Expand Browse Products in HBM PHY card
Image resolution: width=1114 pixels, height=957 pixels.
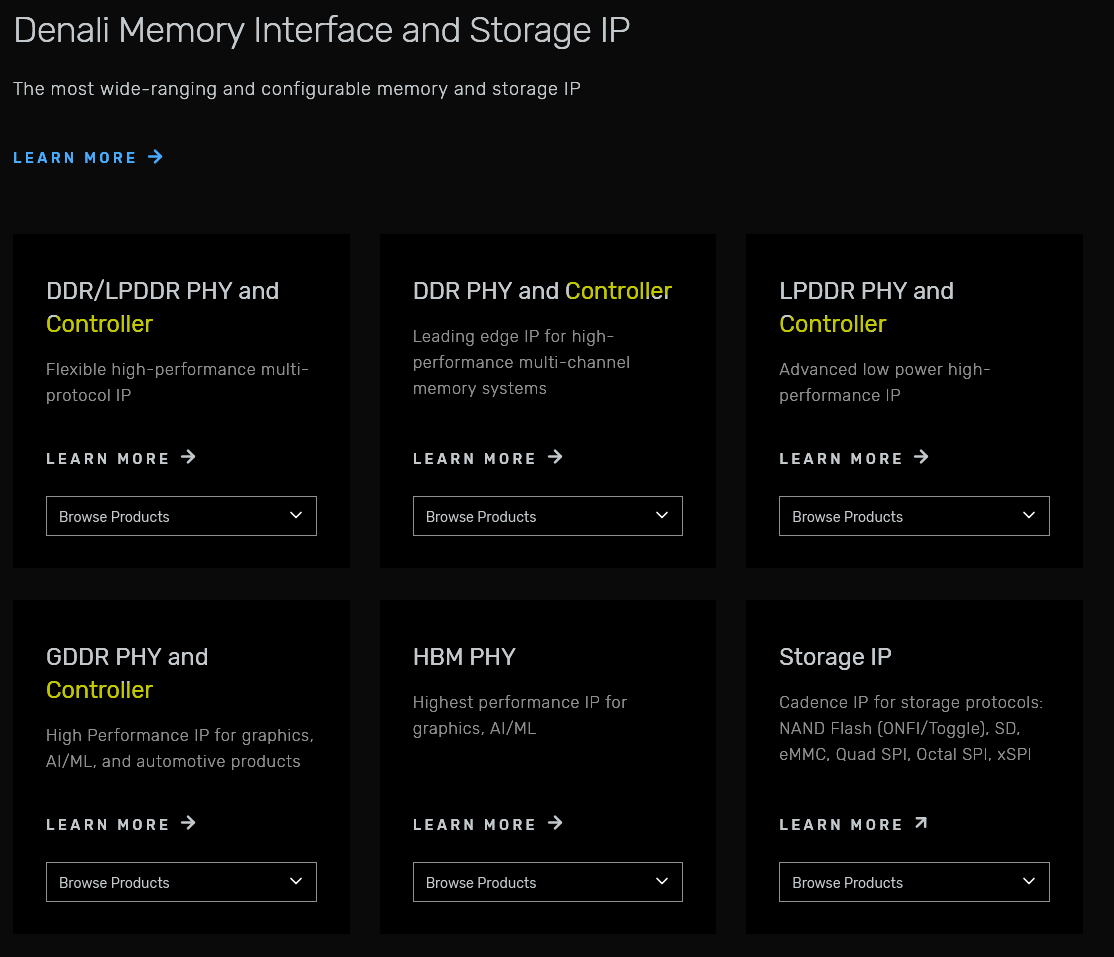(x=548, y=882)
